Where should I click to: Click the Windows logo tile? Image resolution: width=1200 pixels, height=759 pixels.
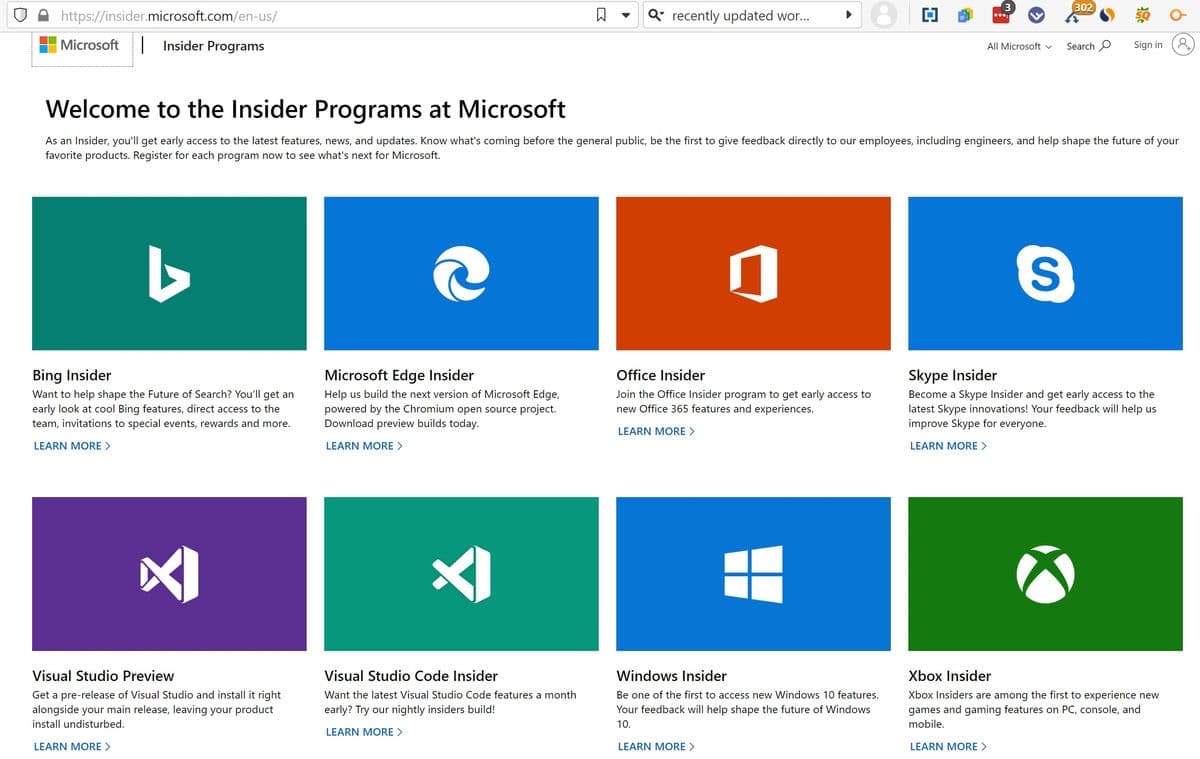(753, 574)
